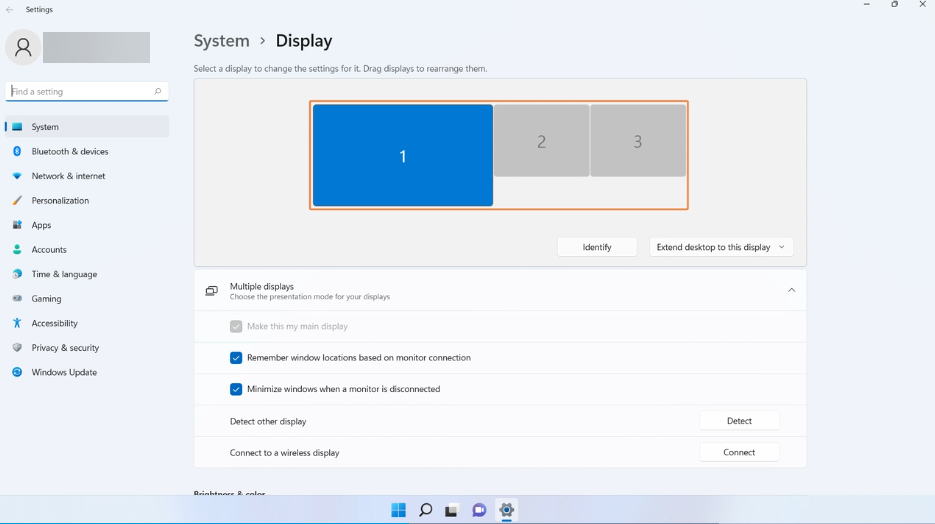Click the back arrow in Settings title bar
Image resolution: width=935 pixels, height=524 pixels.
[x=10, y=10]
